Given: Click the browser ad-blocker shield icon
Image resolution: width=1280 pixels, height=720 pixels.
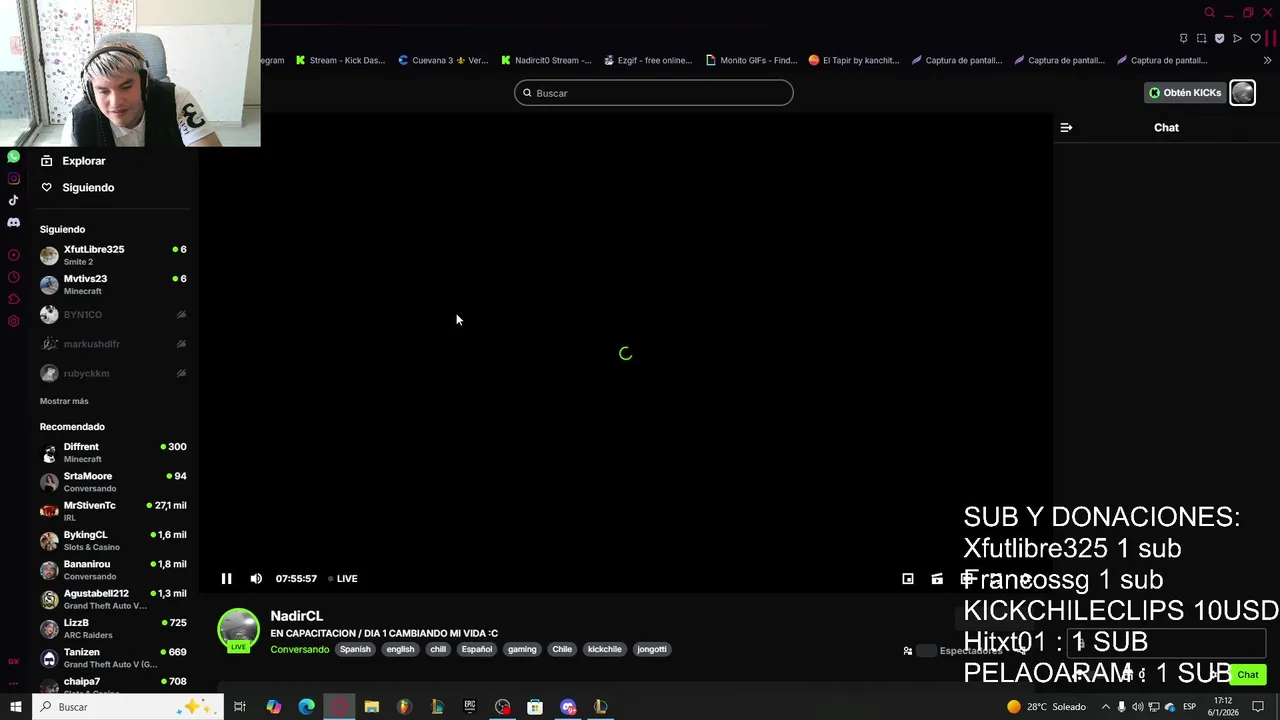Looking at the screenshot, I should point(1219,39).
